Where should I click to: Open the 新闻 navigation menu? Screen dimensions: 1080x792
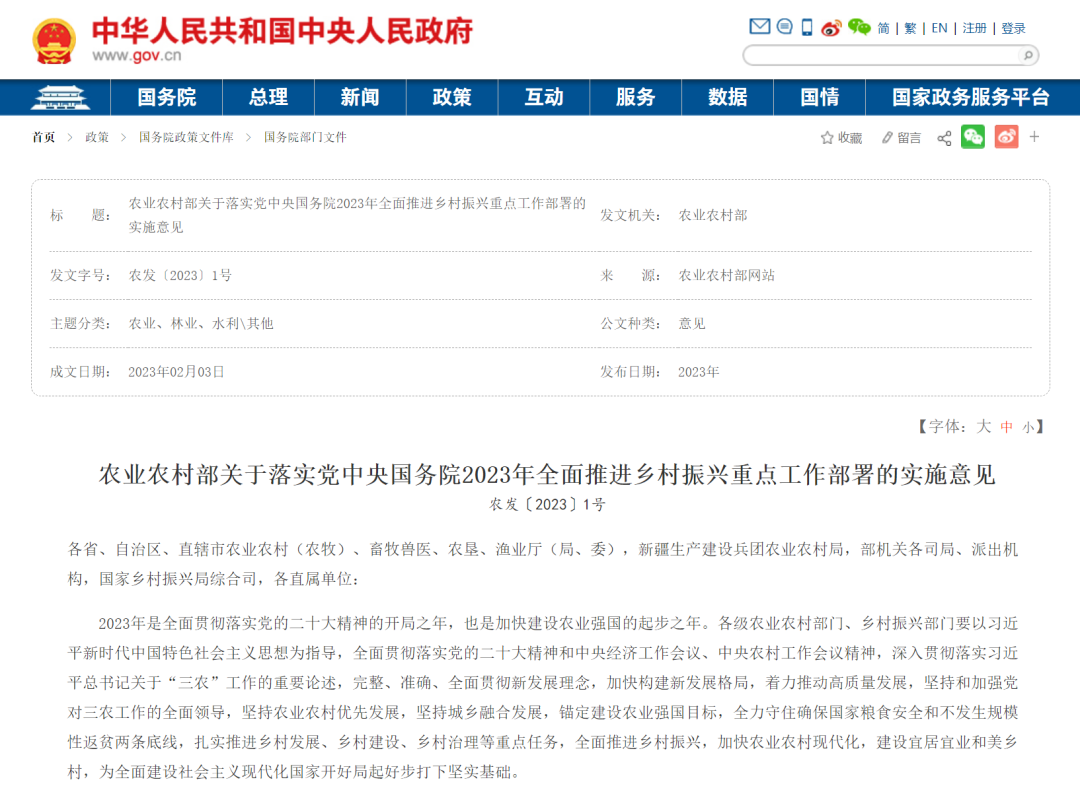pyautogui.click(x=360, y=97)
